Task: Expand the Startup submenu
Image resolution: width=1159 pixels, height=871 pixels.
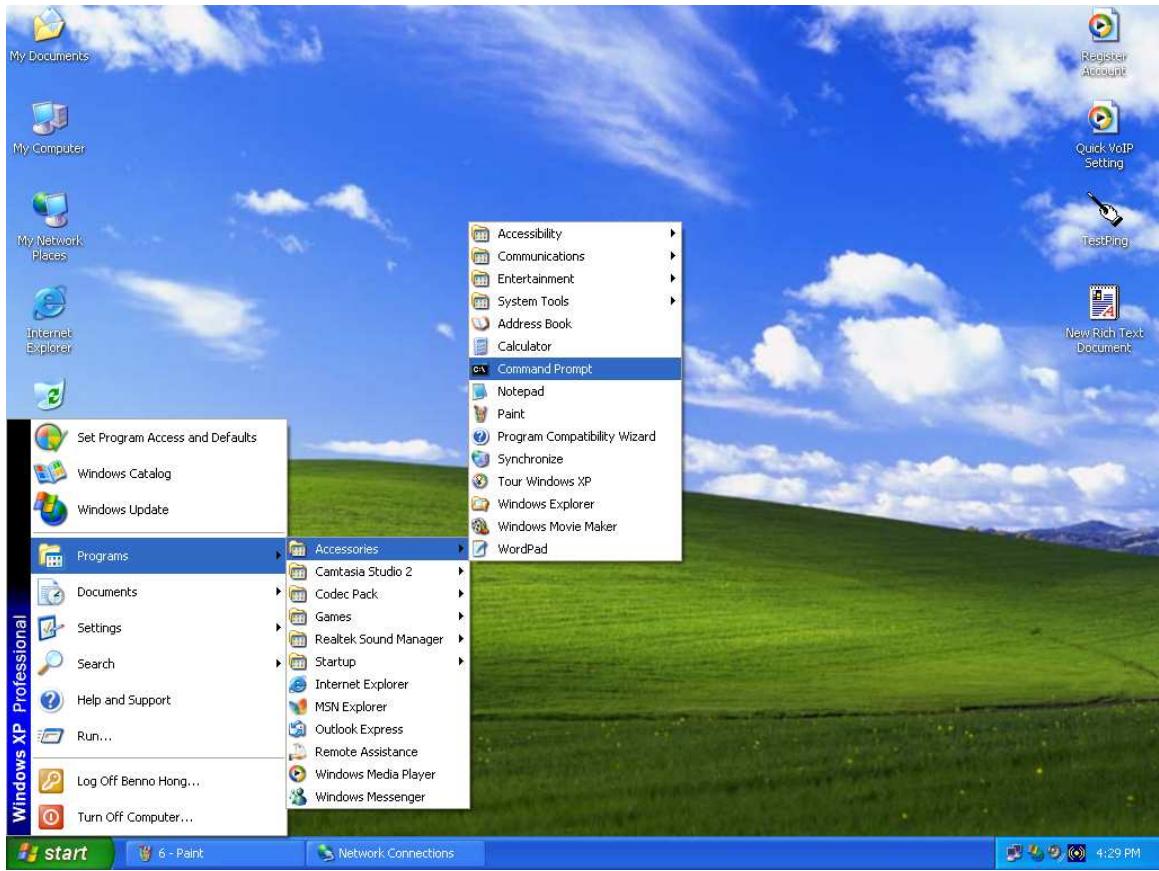Action: (378, 662)
